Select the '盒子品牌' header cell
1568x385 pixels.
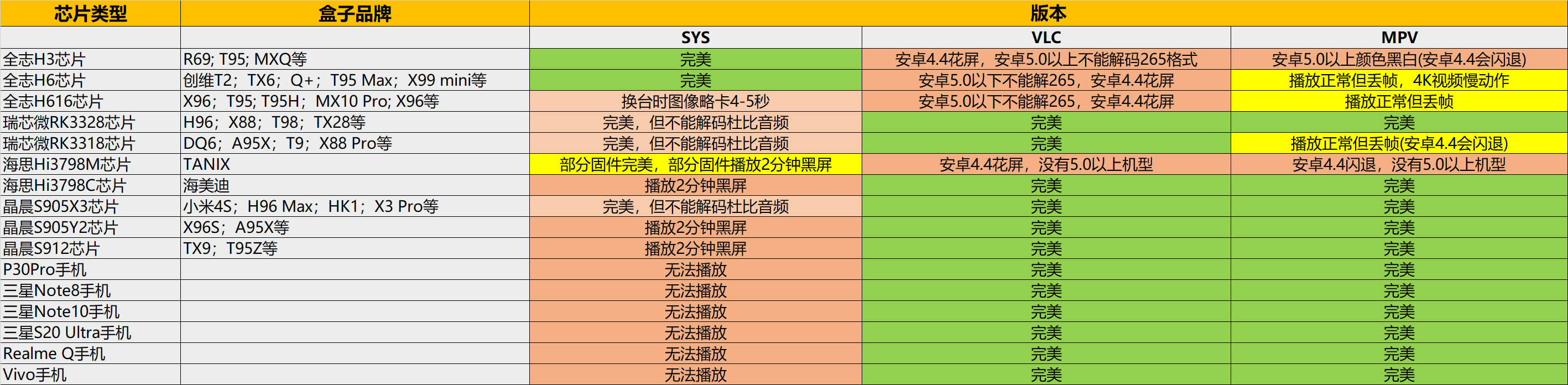click(355, 13)
